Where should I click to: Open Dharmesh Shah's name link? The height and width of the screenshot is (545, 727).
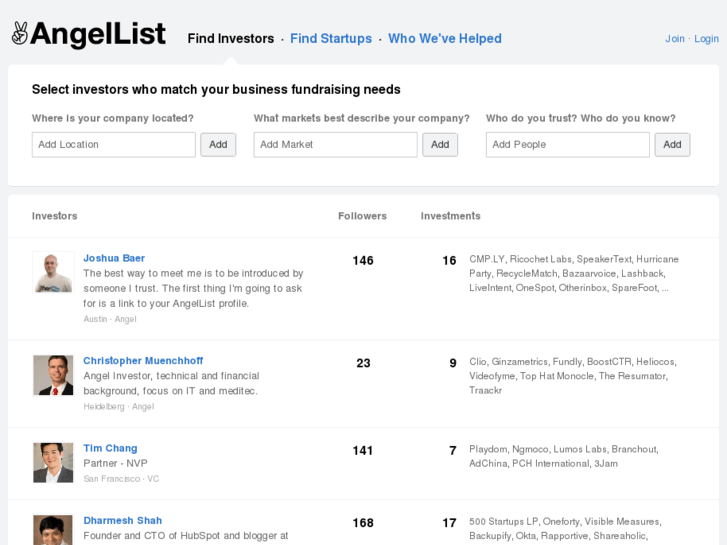click(122, 521)
